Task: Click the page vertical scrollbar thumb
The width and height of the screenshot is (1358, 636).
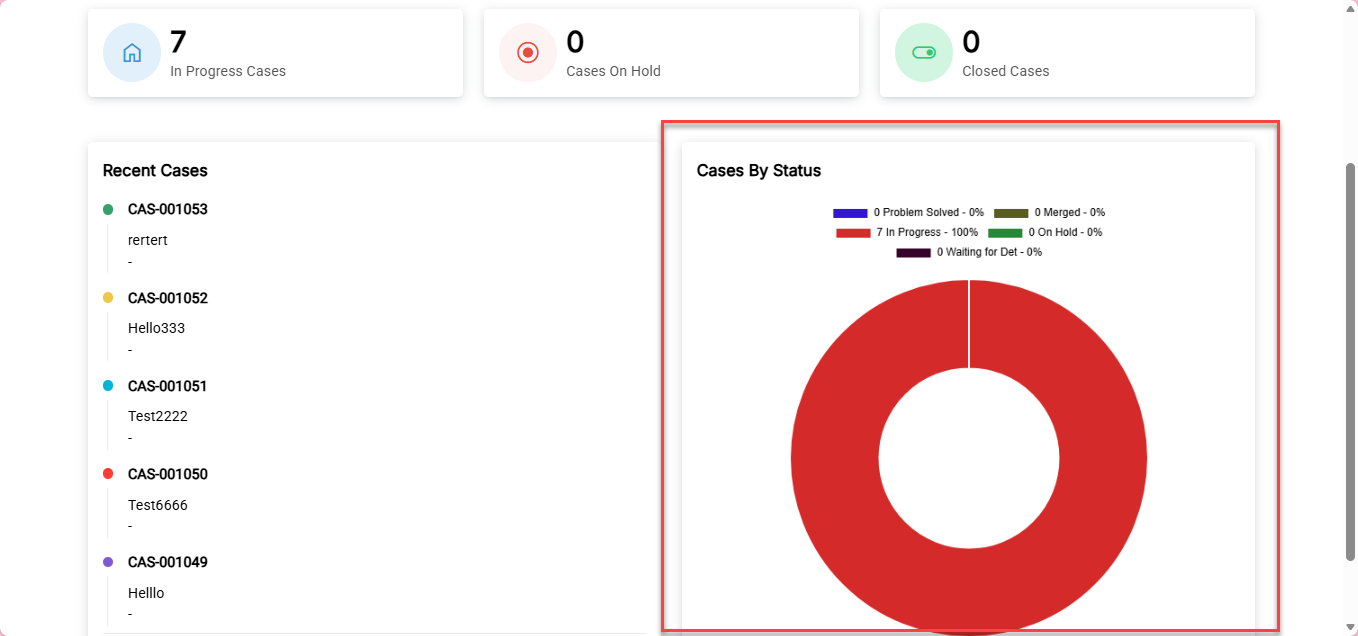Action: pos(1350,360)
